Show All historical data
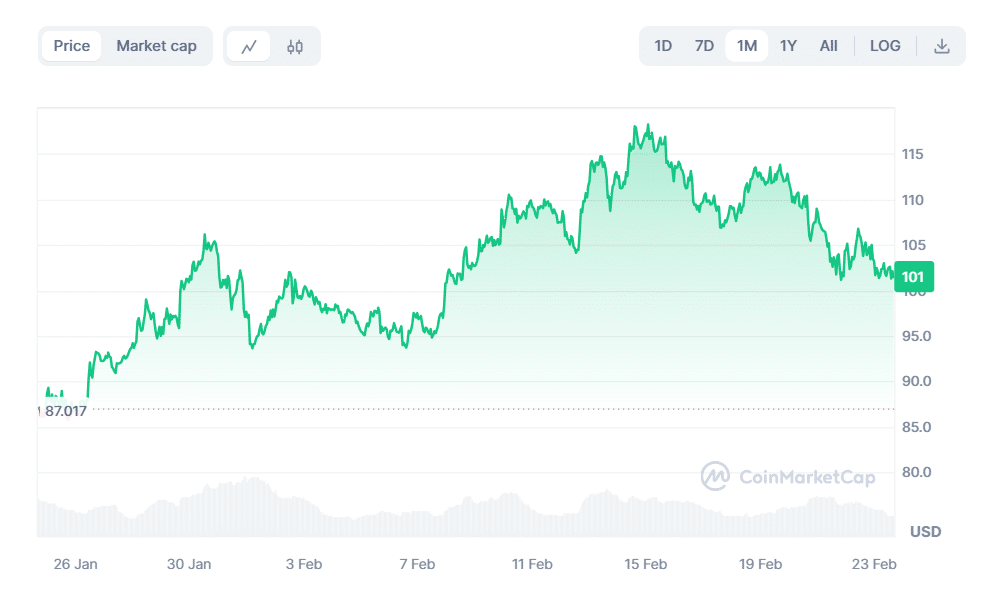 click(x=828, y=45)
